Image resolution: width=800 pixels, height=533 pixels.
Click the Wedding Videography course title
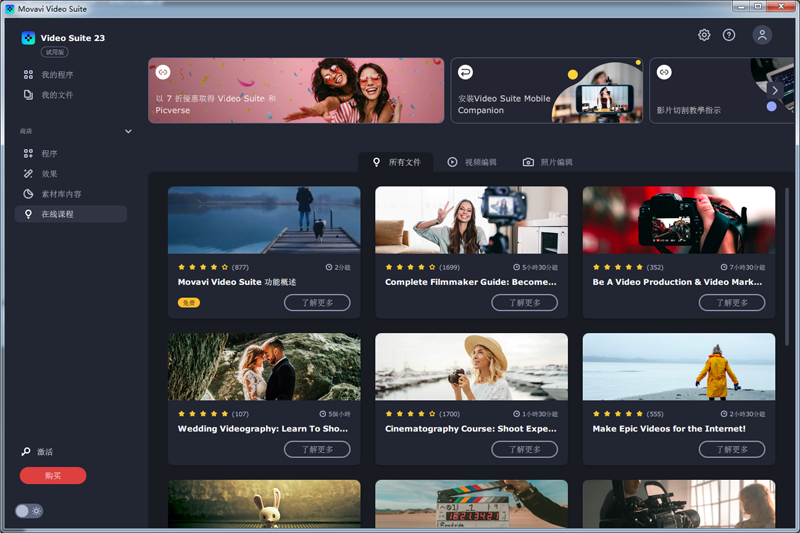[x=263, y=428]
